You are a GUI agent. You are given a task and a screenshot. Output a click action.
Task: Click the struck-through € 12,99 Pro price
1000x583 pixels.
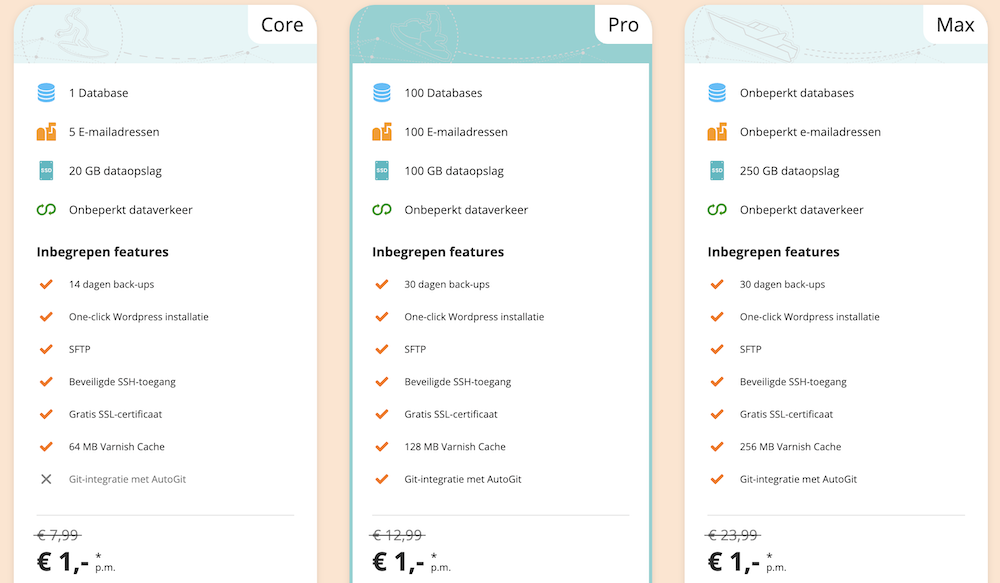tap(397, 535)
